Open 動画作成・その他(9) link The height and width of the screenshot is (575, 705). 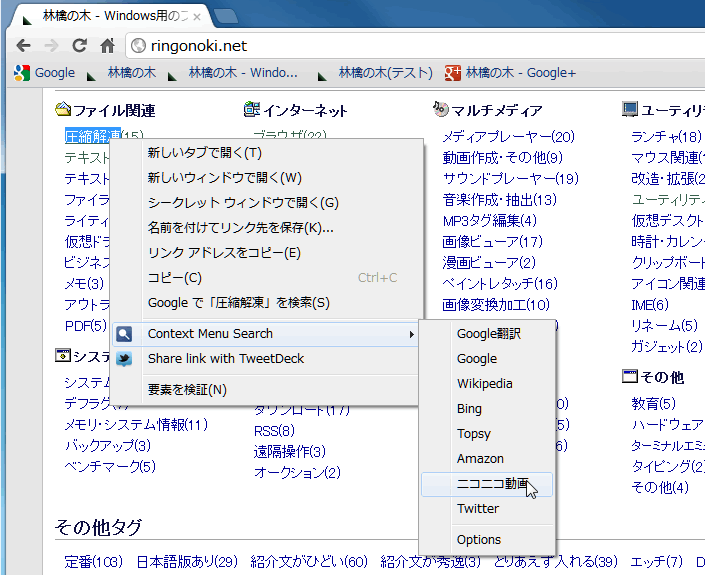pyautogui.click(x=503, y=158)
